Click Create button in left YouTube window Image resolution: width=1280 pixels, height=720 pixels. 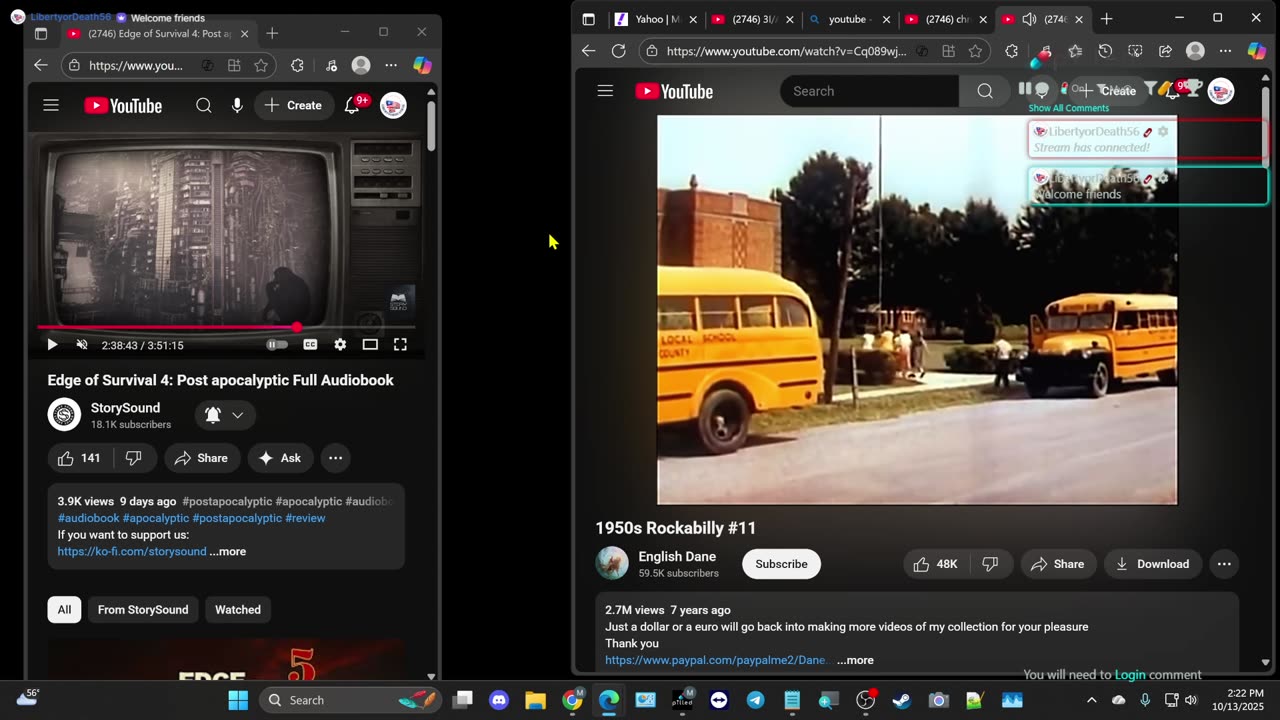click(293, 105)
